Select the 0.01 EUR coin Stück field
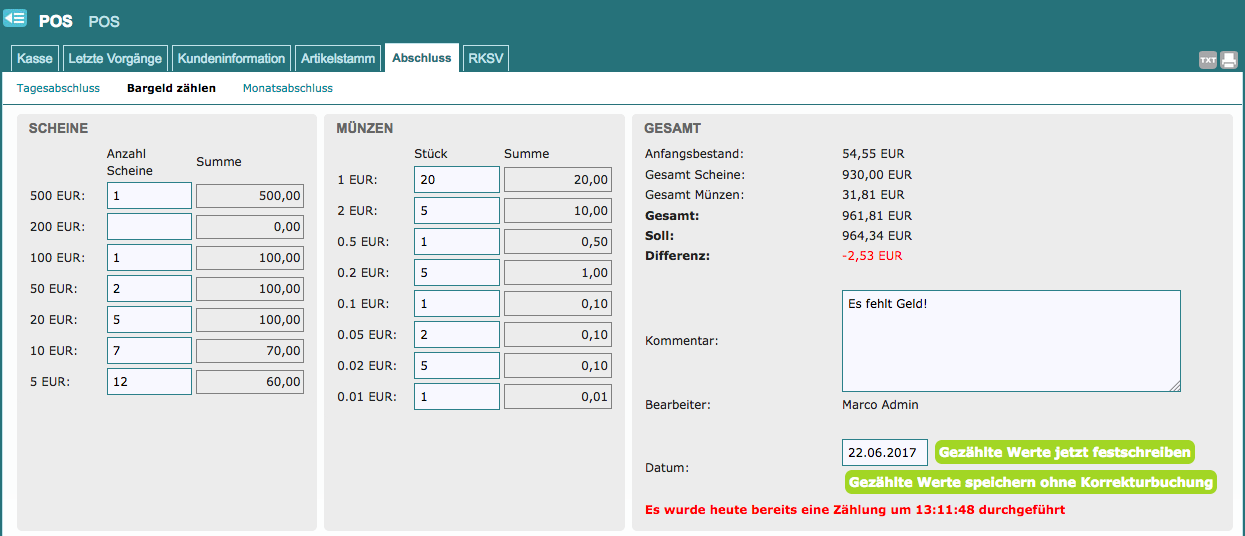1245x536 pixels. (456, 396)
